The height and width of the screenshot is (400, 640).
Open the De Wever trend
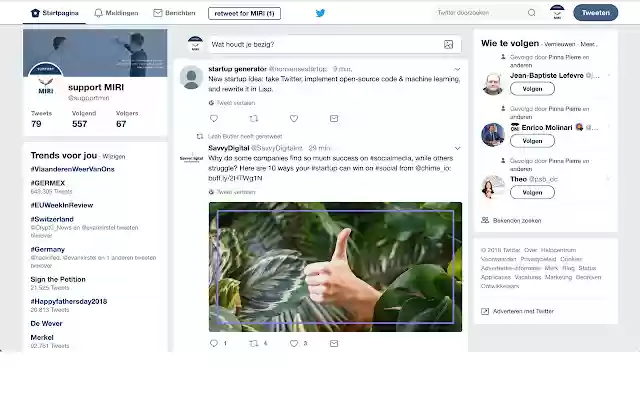[x=47, y=323]
